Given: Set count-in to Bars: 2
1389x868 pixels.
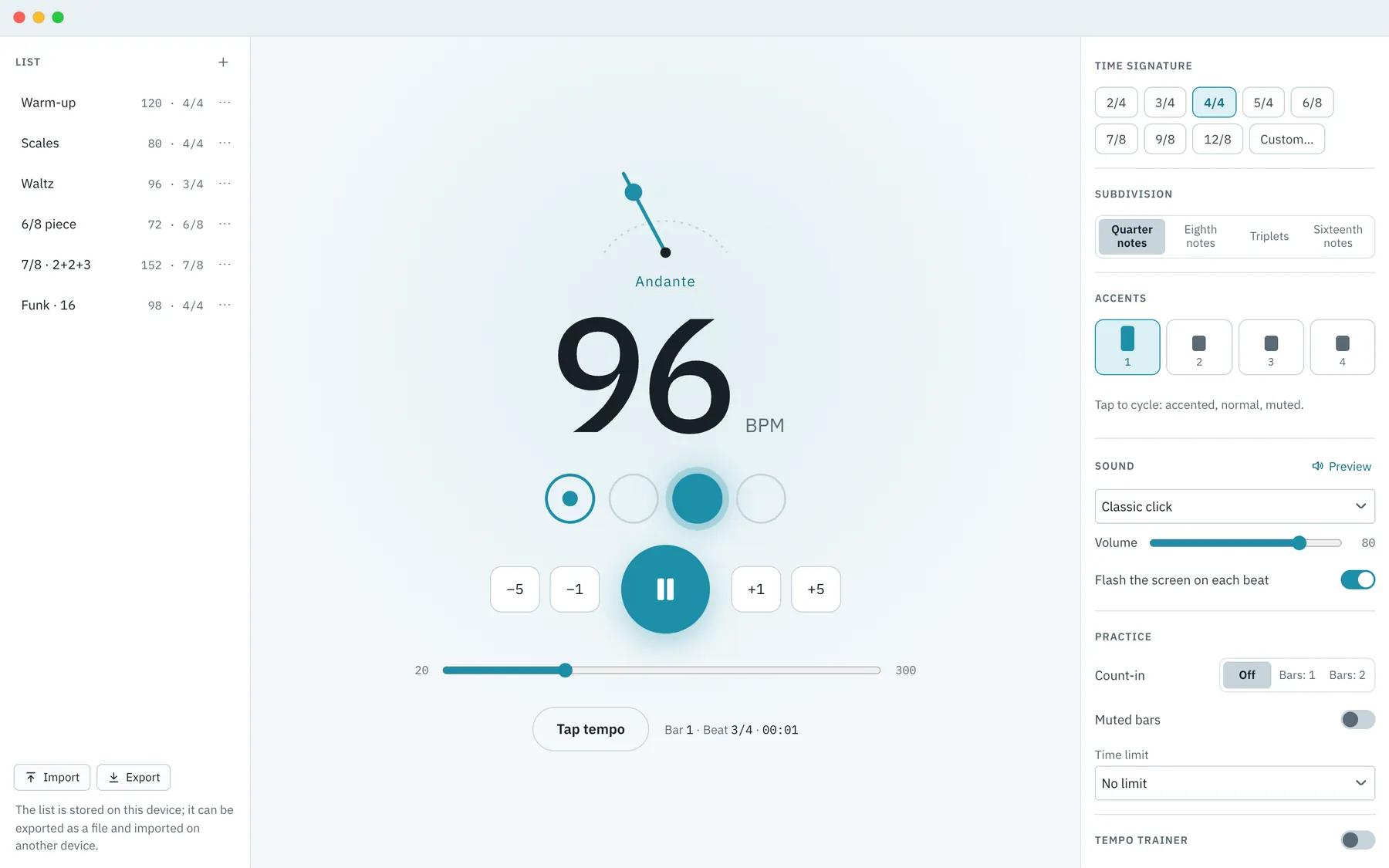Looking at the screenshot, I should pos(1347,675).
